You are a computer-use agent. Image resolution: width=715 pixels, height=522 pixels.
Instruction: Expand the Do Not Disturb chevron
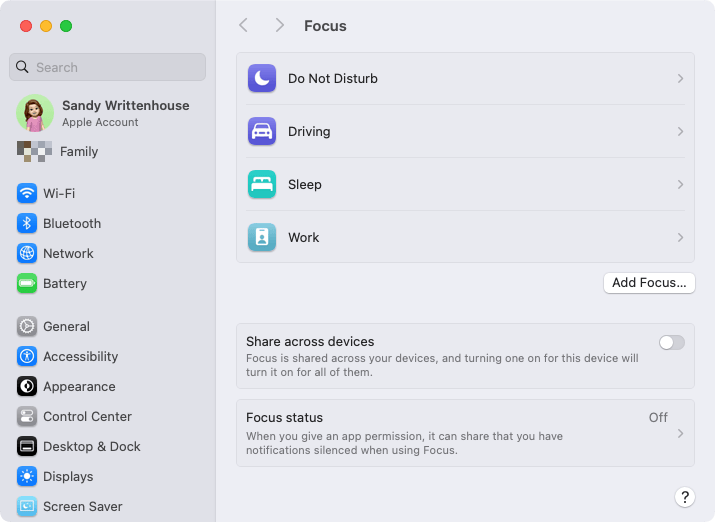[680, 78]
